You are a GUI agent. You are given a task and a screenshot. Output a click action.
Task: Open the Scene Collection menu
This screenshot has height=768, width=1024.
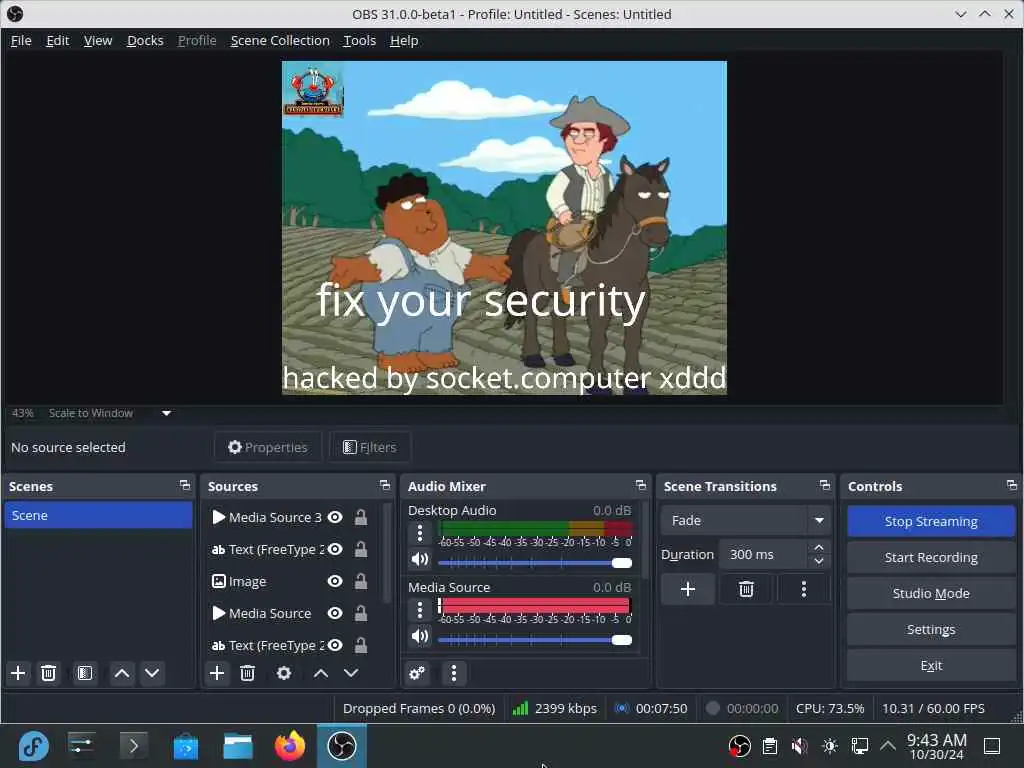tap(280, 40)
